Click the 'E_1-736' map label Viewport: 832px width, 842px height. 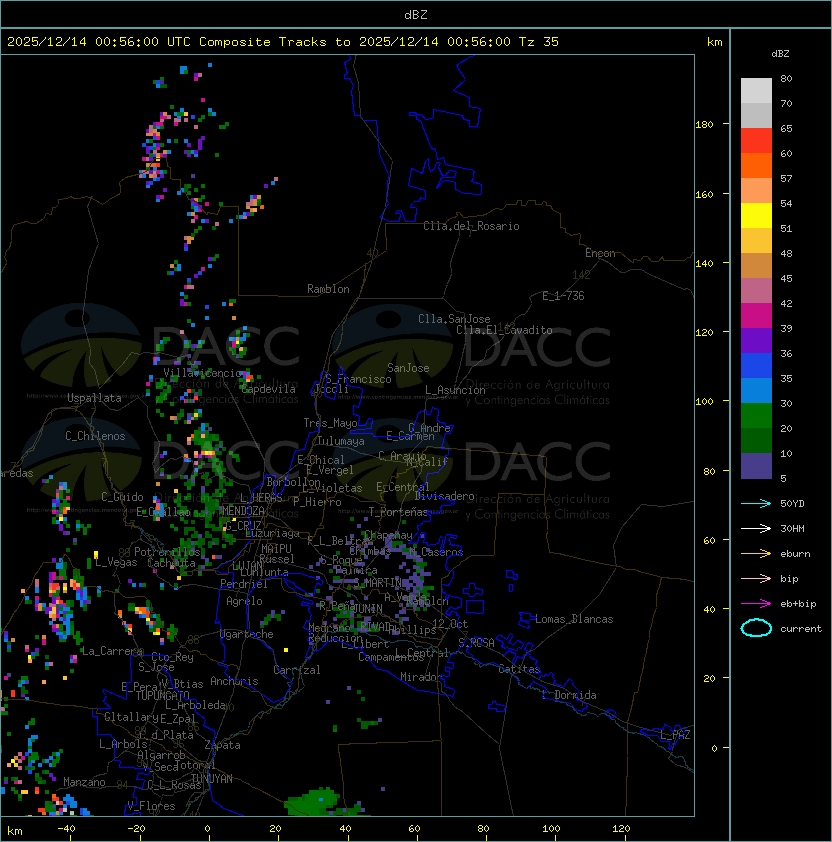point(563,296)
